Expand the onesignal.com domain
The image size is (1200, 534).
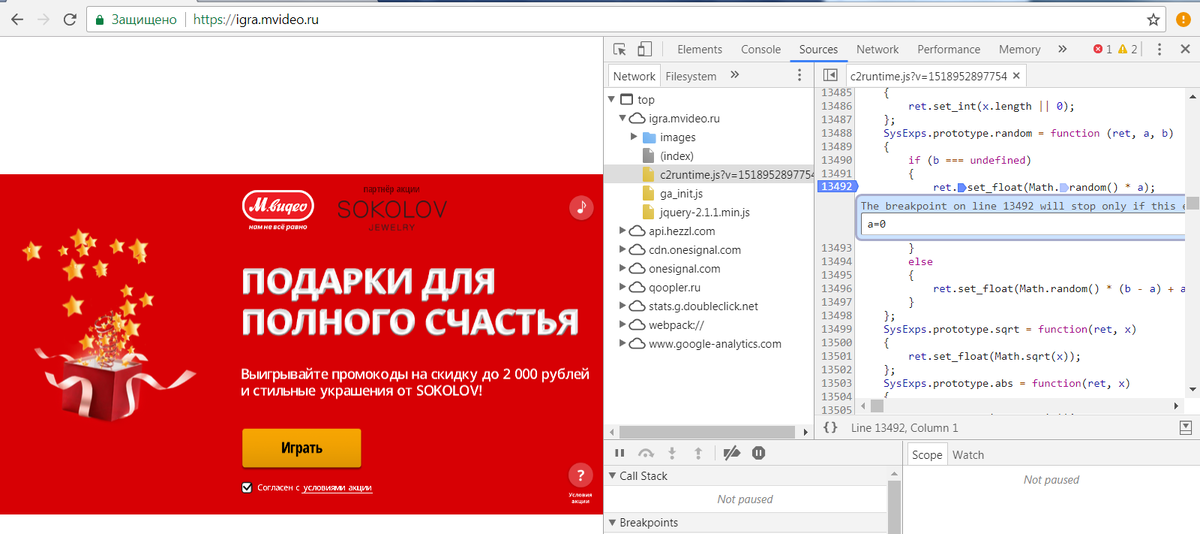click(x=624, y=268)
